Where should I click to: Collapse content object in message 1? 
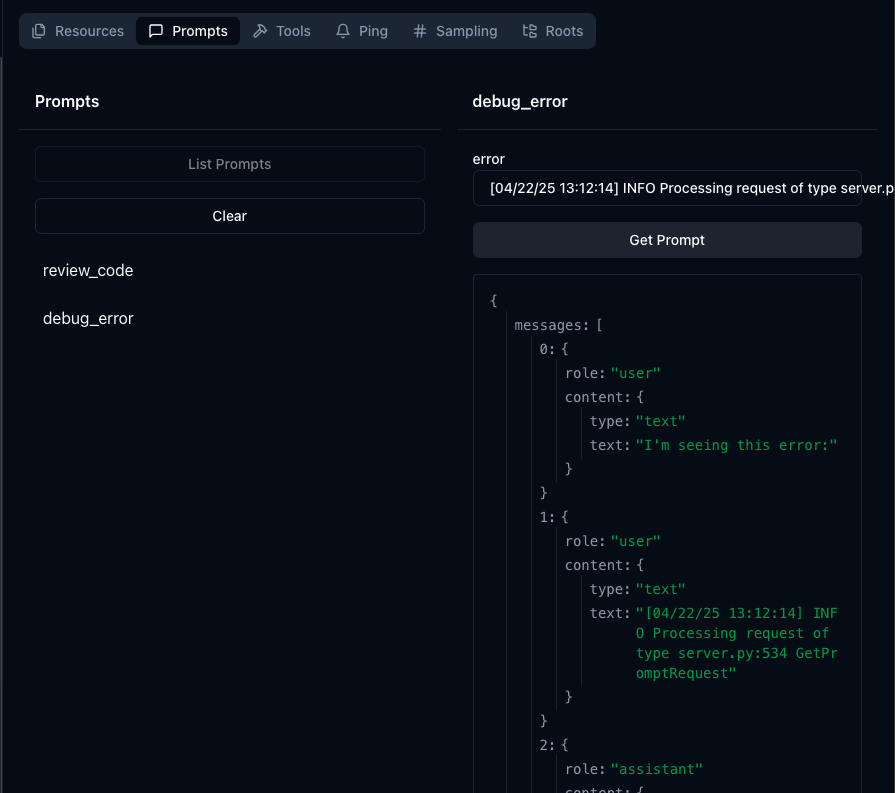pos(604,565)
